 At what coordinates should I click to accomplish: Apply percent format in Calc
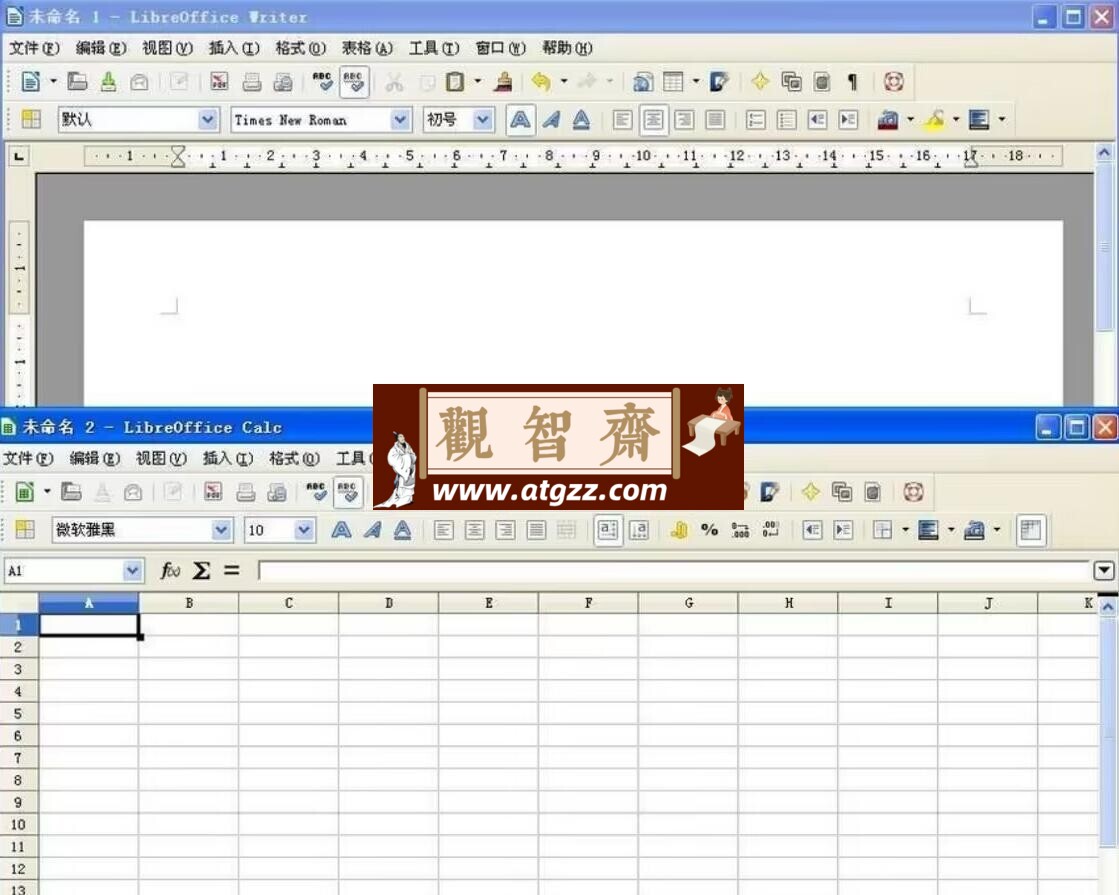[709, 530]
